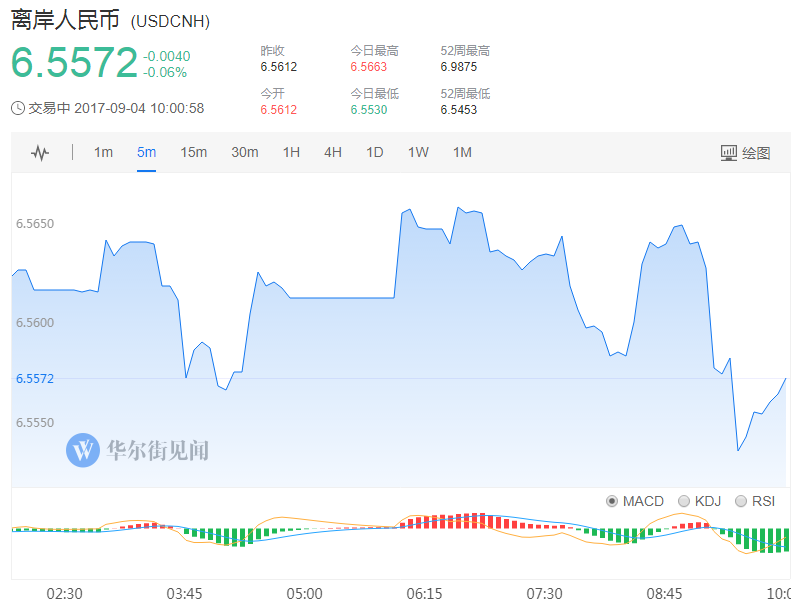Switch indicator to KDJ

point(684,501)
